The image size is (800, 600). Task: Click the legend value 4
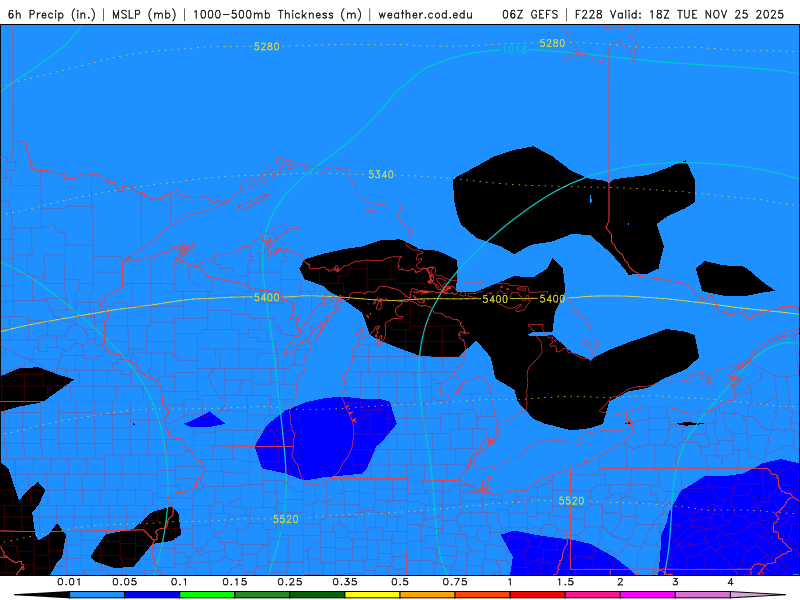(731, 582)
